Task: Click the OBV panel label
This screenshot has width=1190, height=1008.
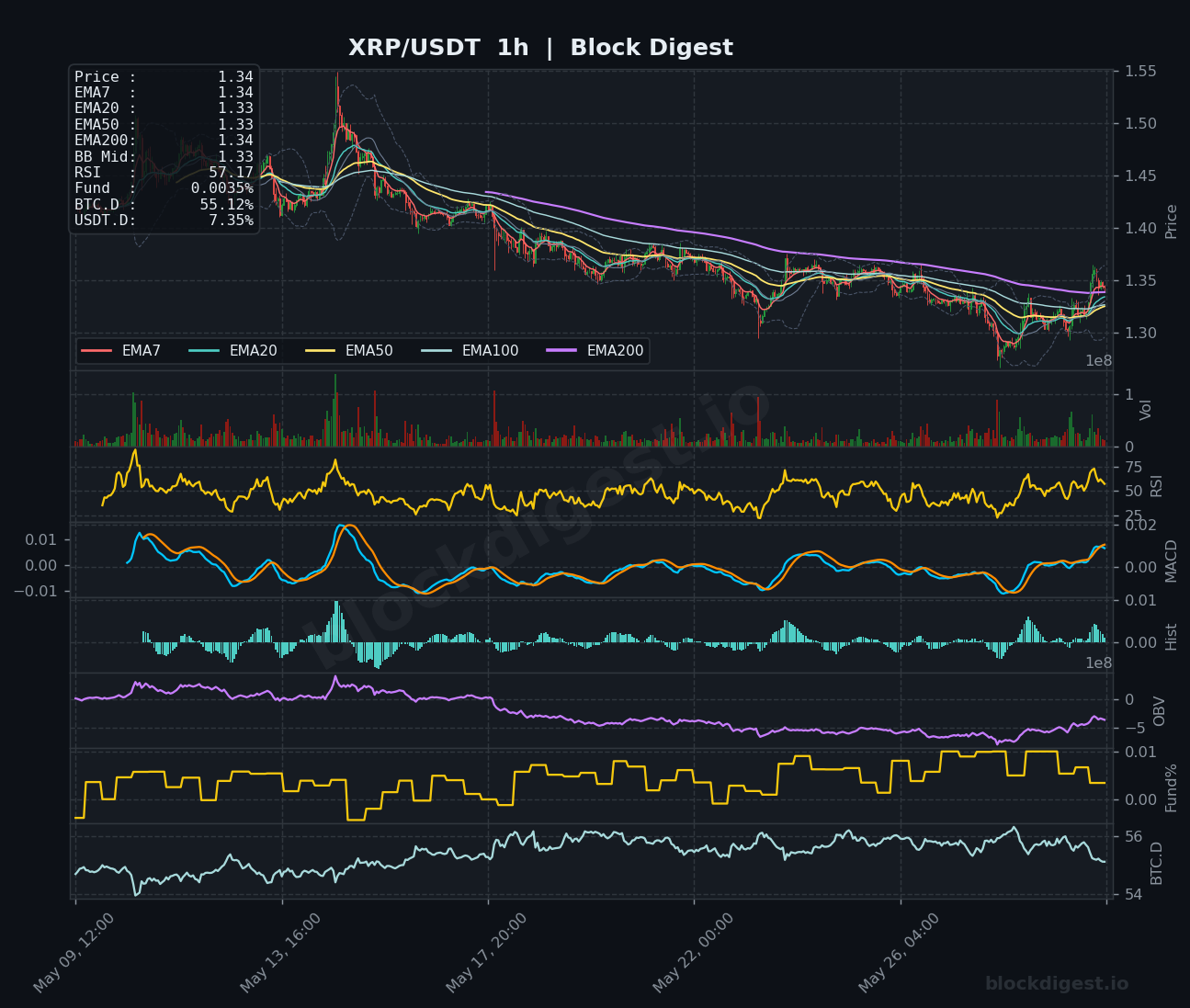Action: tap(1159, 711)
